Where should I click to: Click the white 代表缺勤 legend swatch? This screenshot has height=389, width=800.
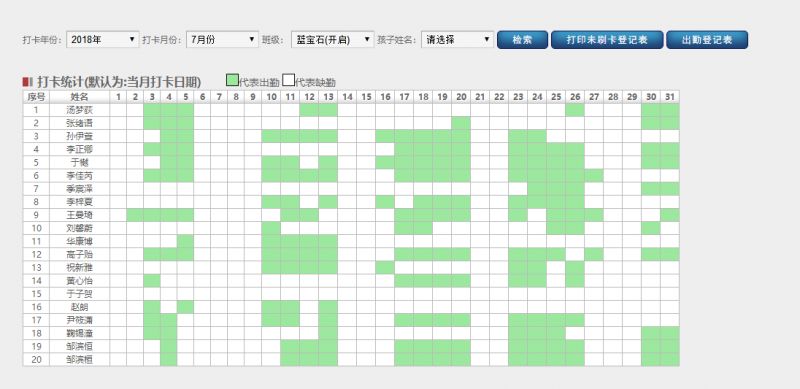click(x=289, y=80)
